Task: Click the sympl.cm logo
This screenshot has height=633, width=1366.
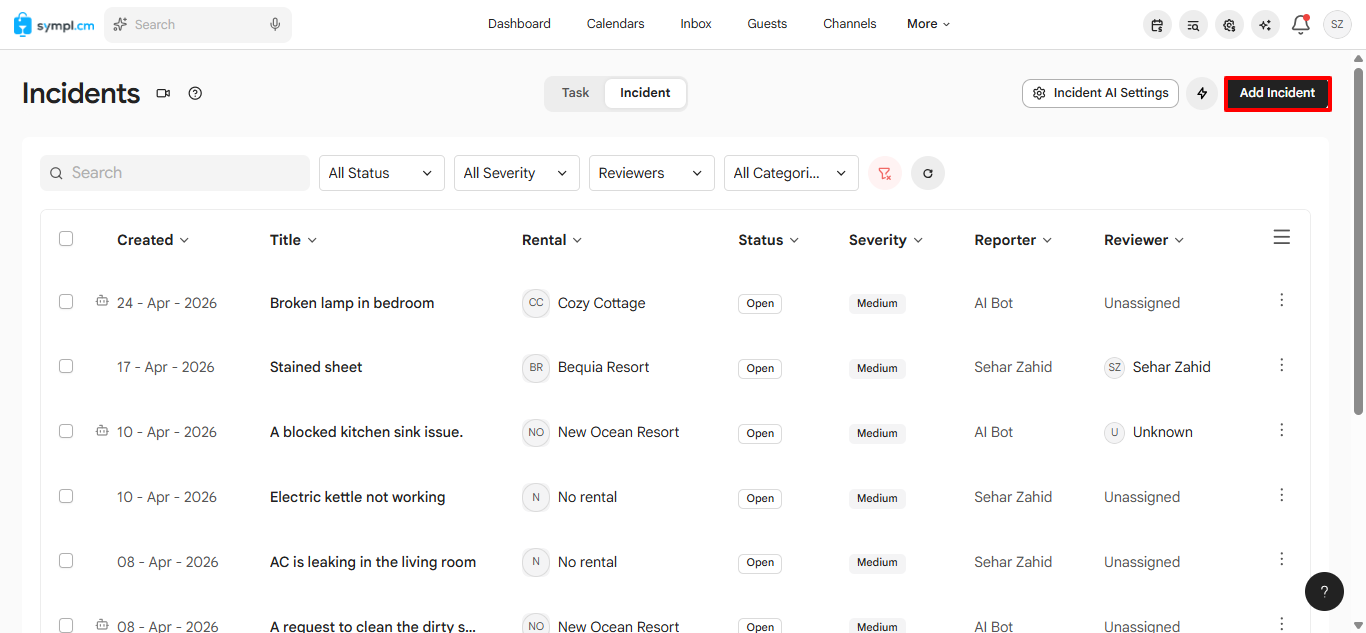Action: click(55, 24)
